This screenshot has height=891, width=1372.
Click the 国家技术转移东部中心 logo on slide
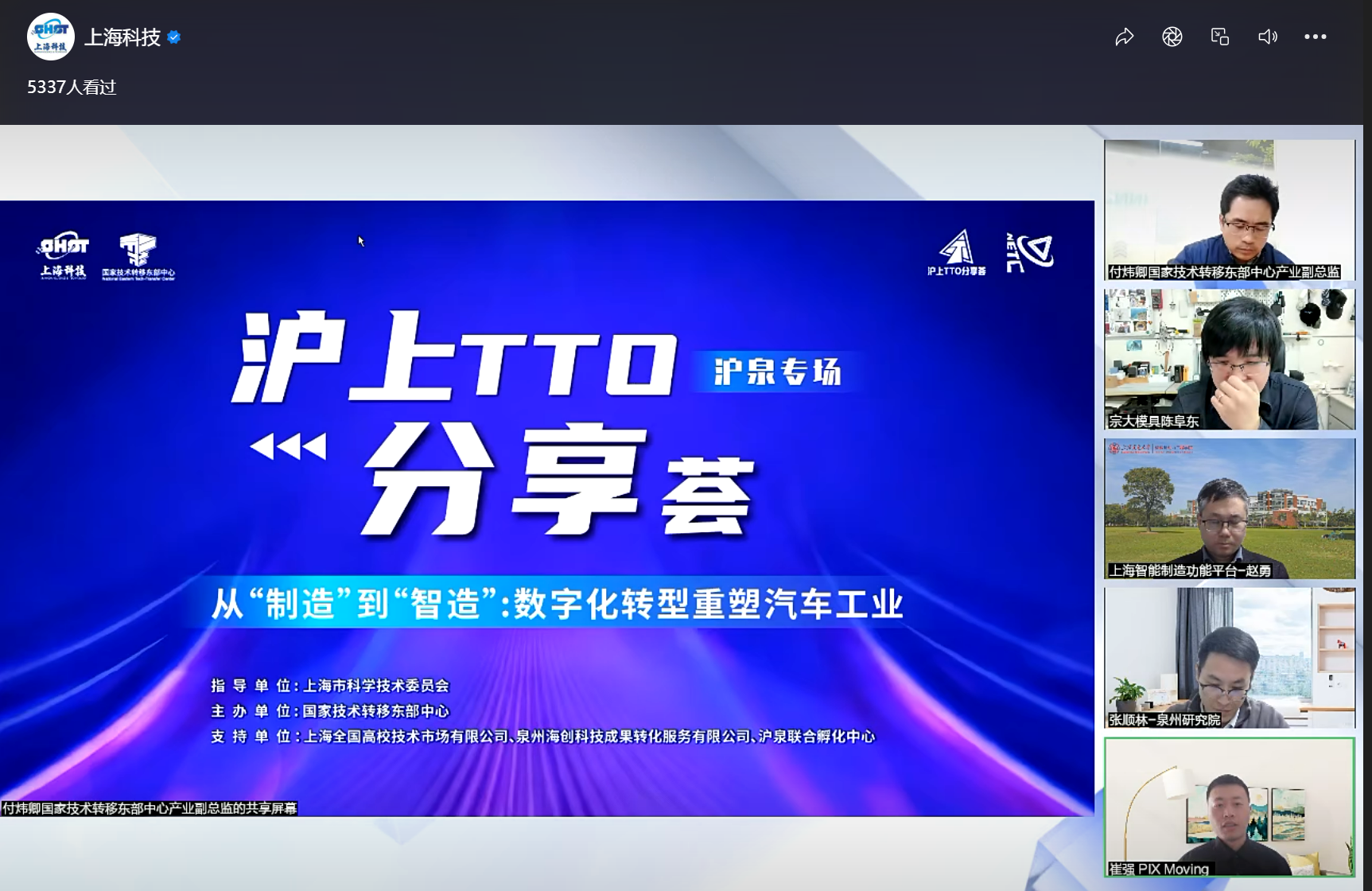coord(138,256)
